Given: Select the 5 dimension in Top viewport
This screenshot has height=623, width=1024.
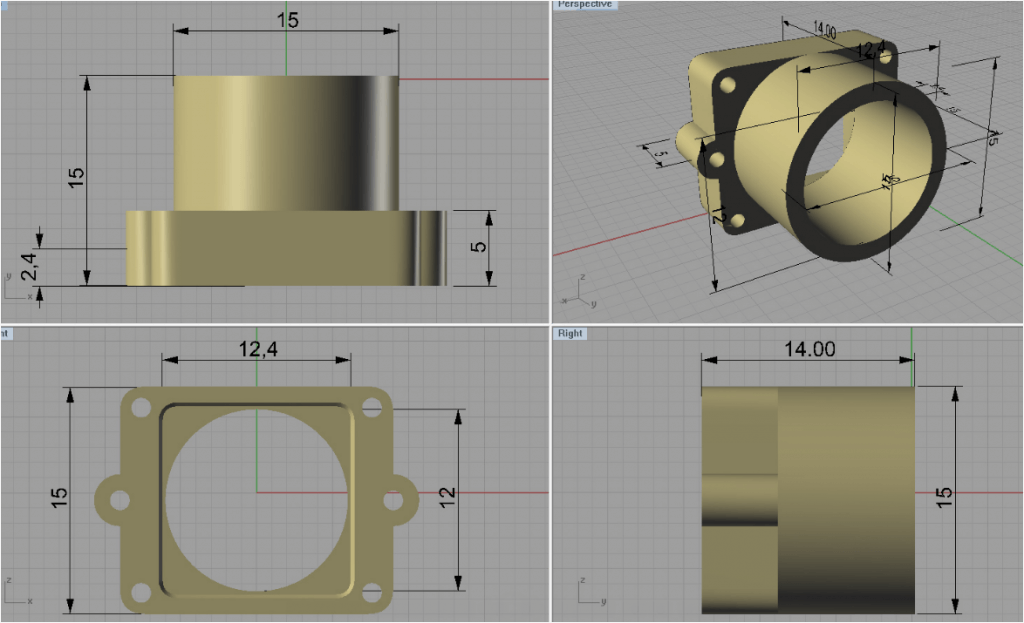Looking at the screenshot, I should click(479, 247).
